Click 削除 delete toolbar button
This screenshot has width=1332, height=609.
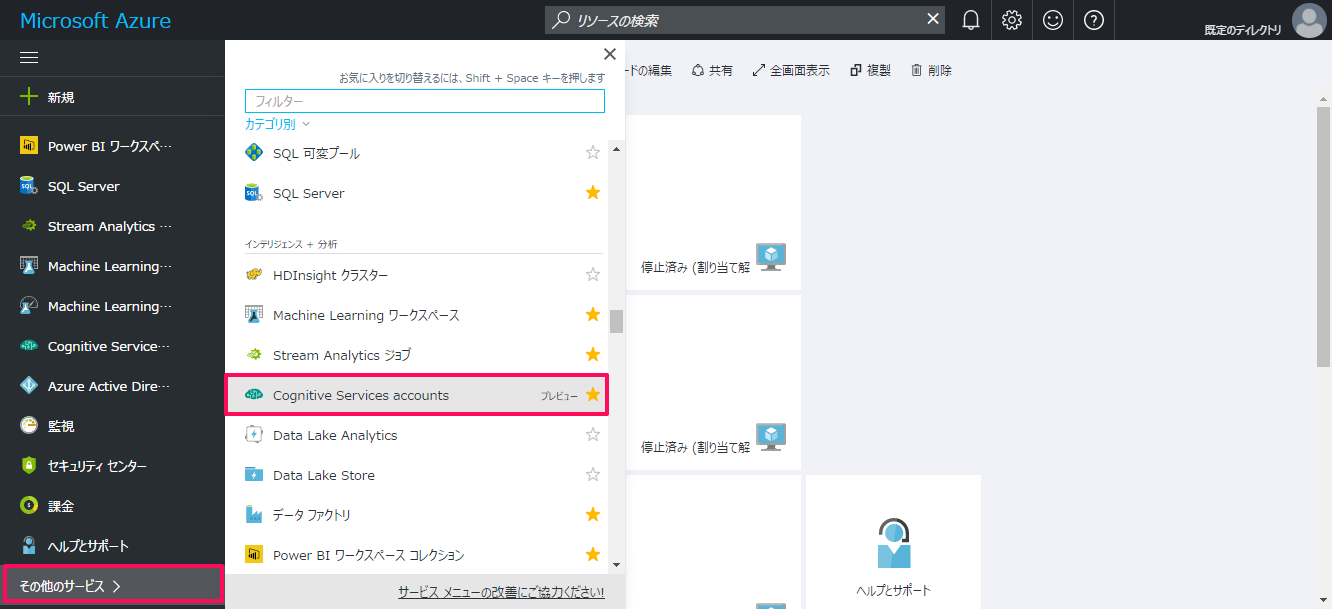pos(931,70)
